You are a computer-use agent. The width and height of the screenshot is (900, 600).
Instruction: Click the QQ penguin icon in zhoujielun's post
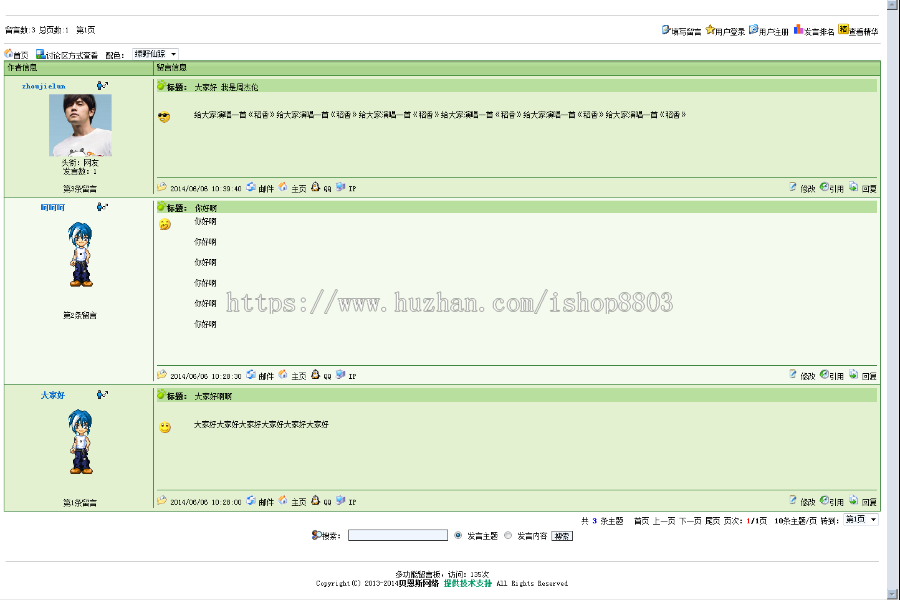click(315, 187)
